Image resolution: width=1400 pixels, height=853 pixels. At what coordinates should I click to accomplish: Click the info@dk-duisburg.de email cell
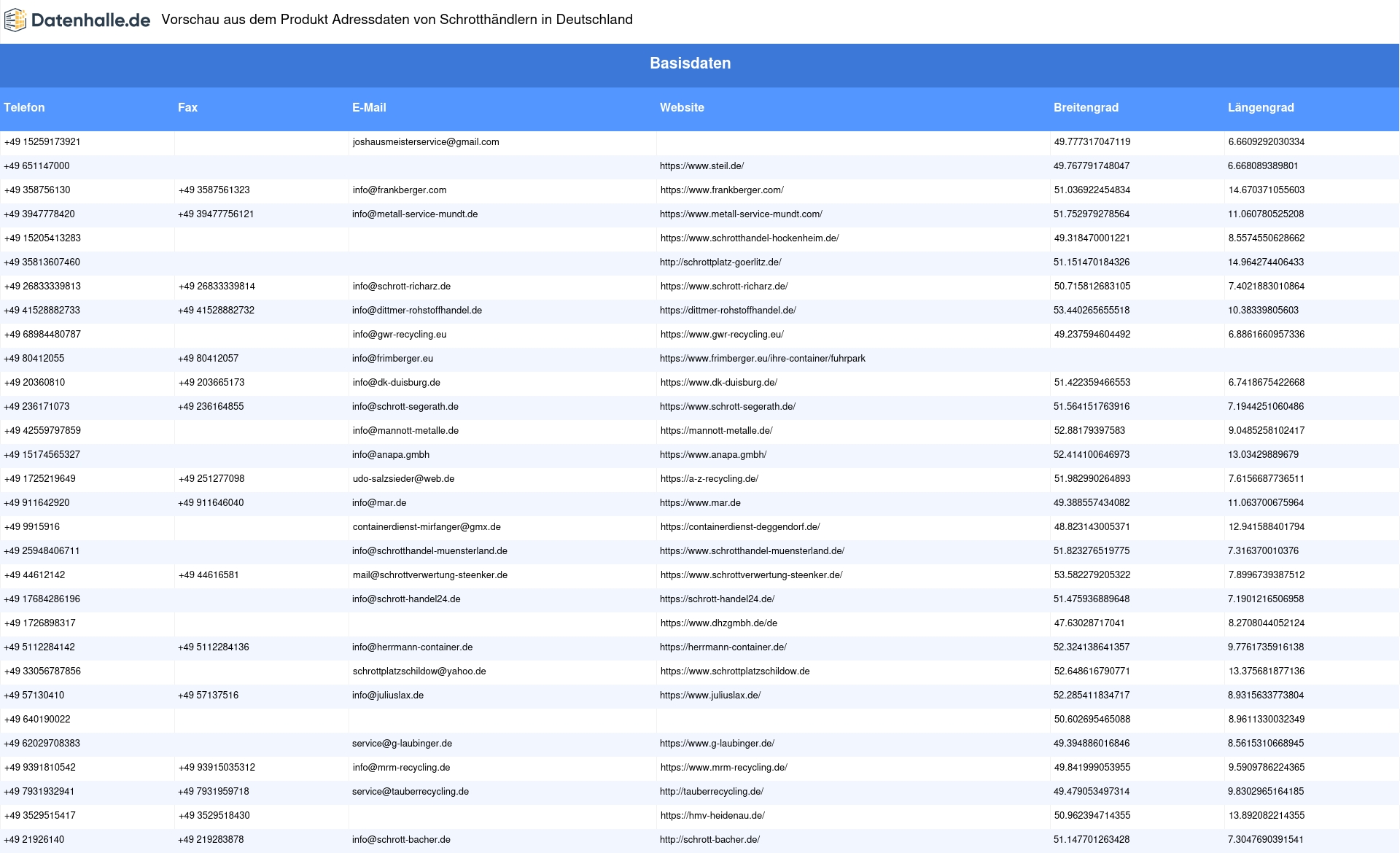(x=397, y=383)
